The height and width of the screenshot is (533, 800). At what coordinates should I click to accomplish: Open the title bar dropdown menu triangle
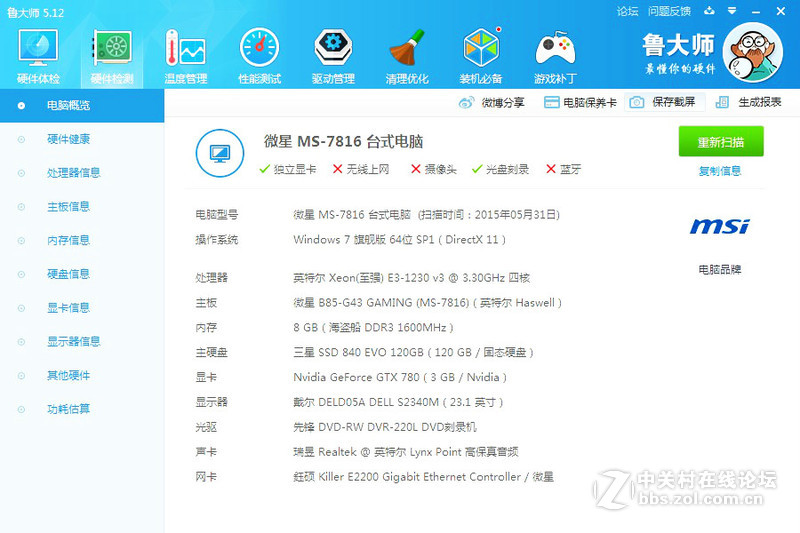732,11
